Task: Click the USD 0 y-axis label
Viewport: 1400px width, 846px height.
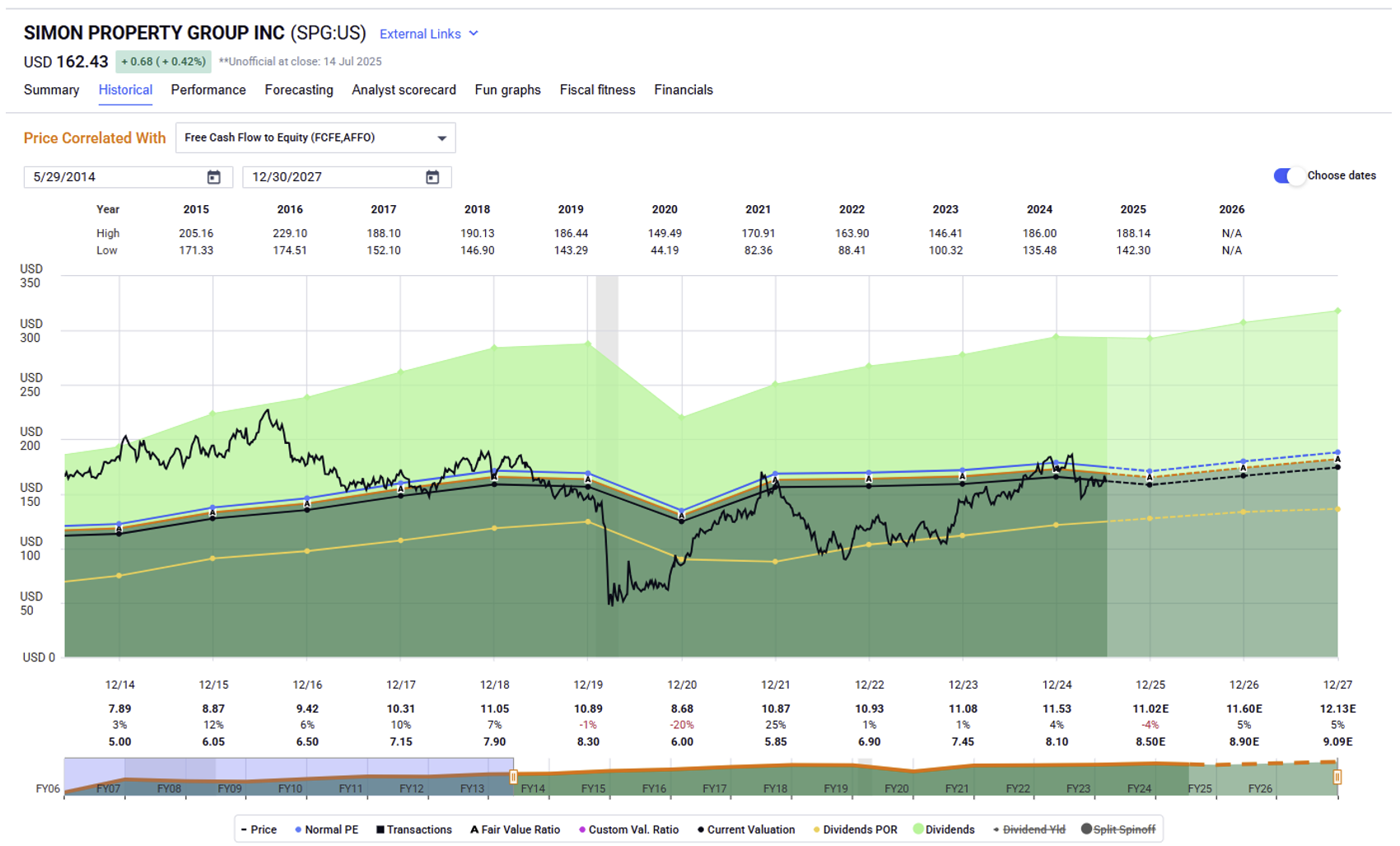Action: pos(39,657)
